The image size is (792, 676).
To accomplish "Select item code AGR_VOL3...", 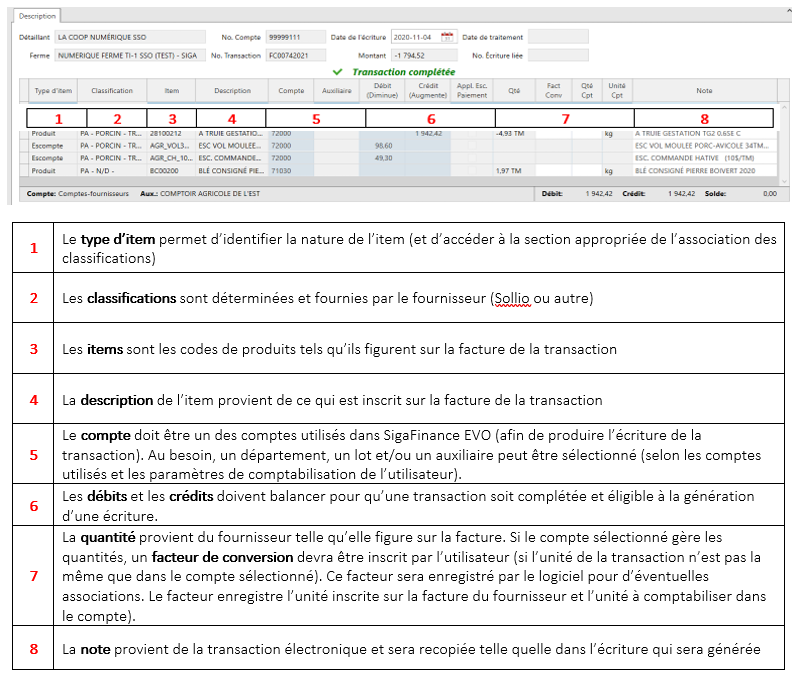I will pyautogui.click(x=169, y=146).
